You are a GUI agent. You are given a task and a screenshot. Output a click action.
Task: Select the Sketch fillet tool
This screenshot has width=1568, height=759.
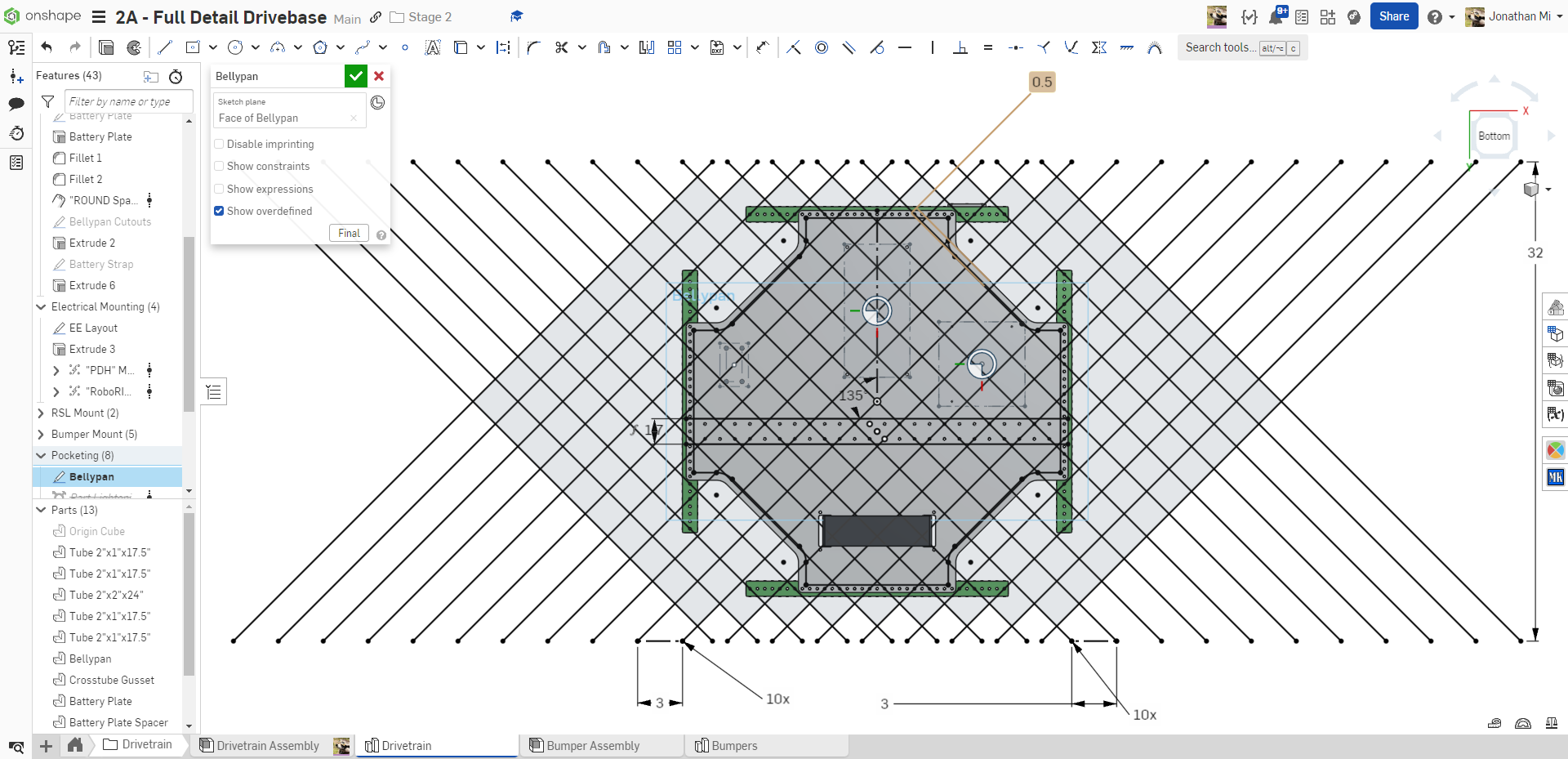pos(533,47)
